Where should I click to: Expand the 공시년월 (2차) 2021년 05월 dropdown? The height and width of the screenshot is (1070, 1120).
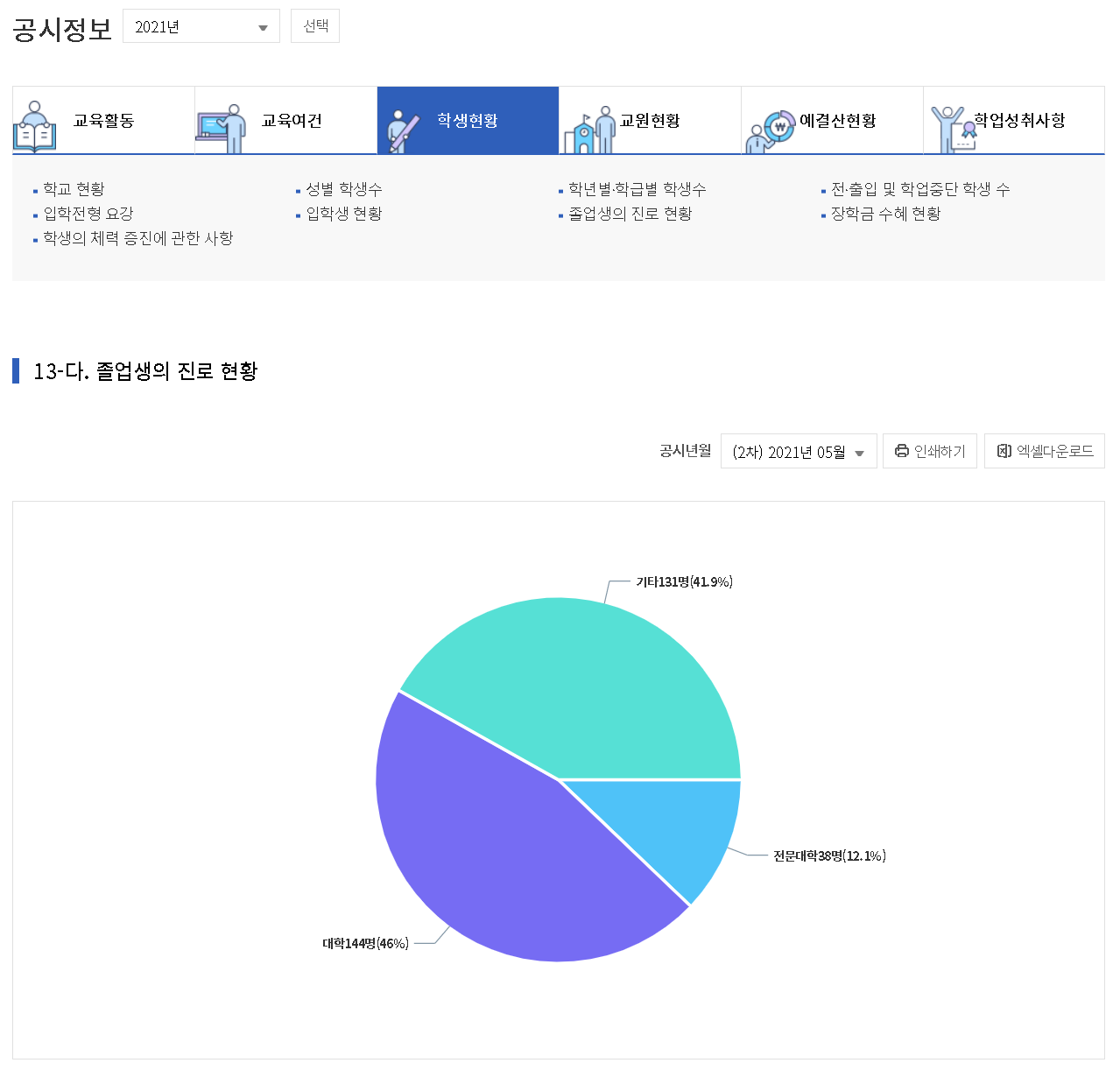click(x=799, y=451)
